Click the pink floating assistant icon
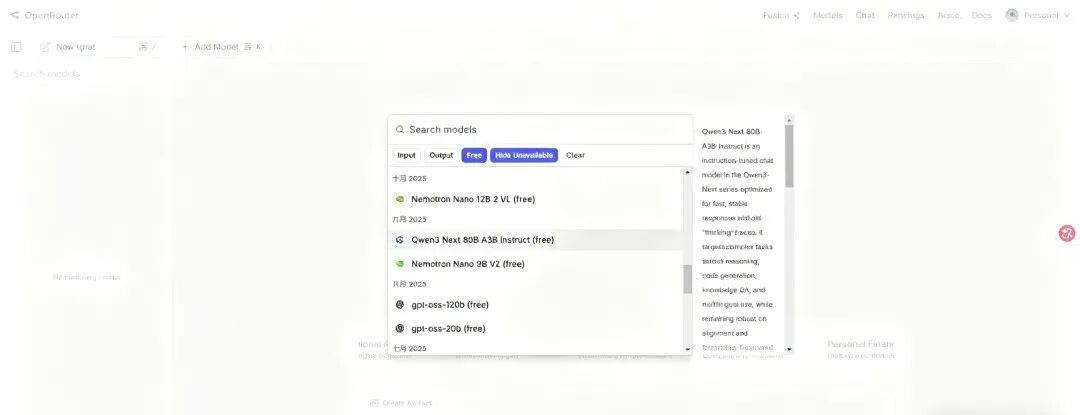 [x=1067, y=233]
